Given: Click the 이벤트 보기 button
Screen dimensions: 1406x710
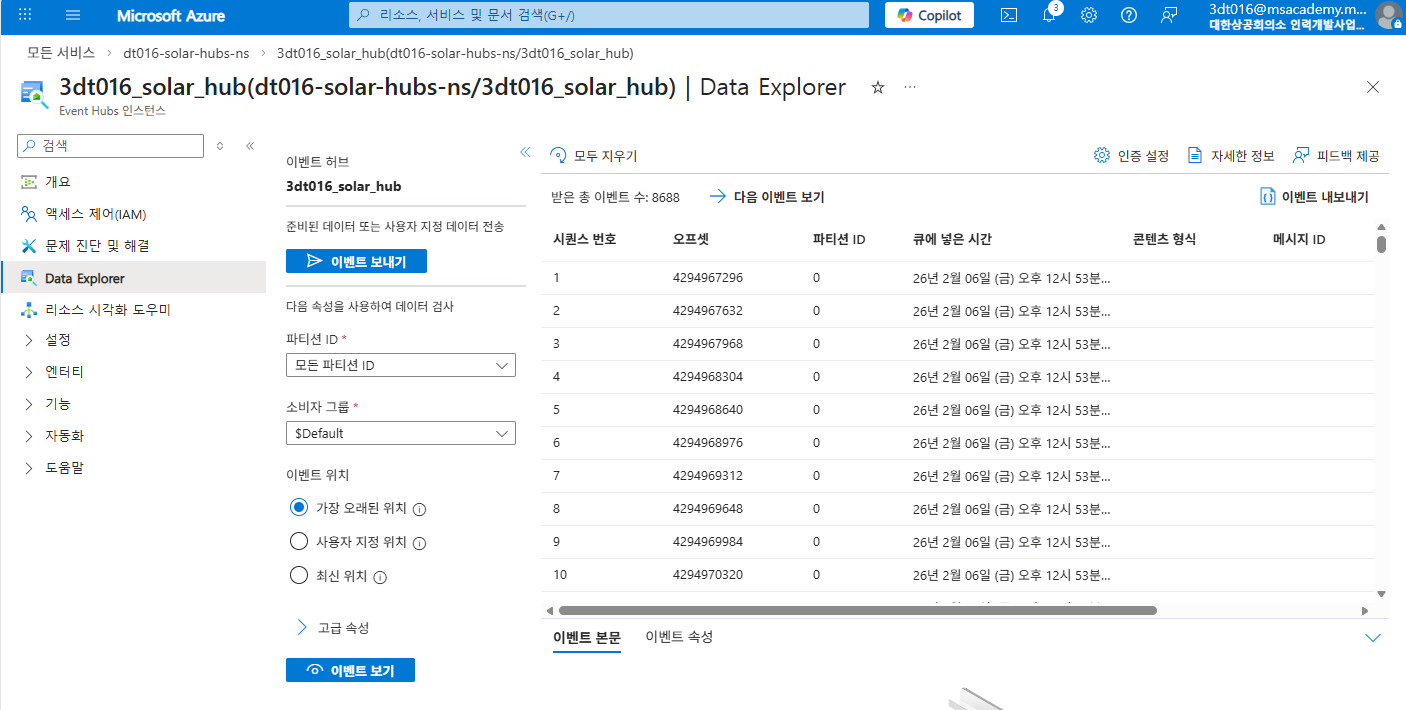Looking at the screenshot, I should point(350,670).
